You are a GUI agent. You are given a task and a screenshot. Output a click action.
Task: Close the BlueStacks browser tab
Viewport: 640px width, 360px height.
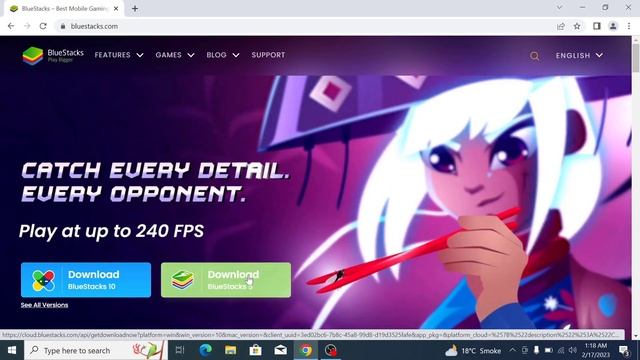(116, 8)
